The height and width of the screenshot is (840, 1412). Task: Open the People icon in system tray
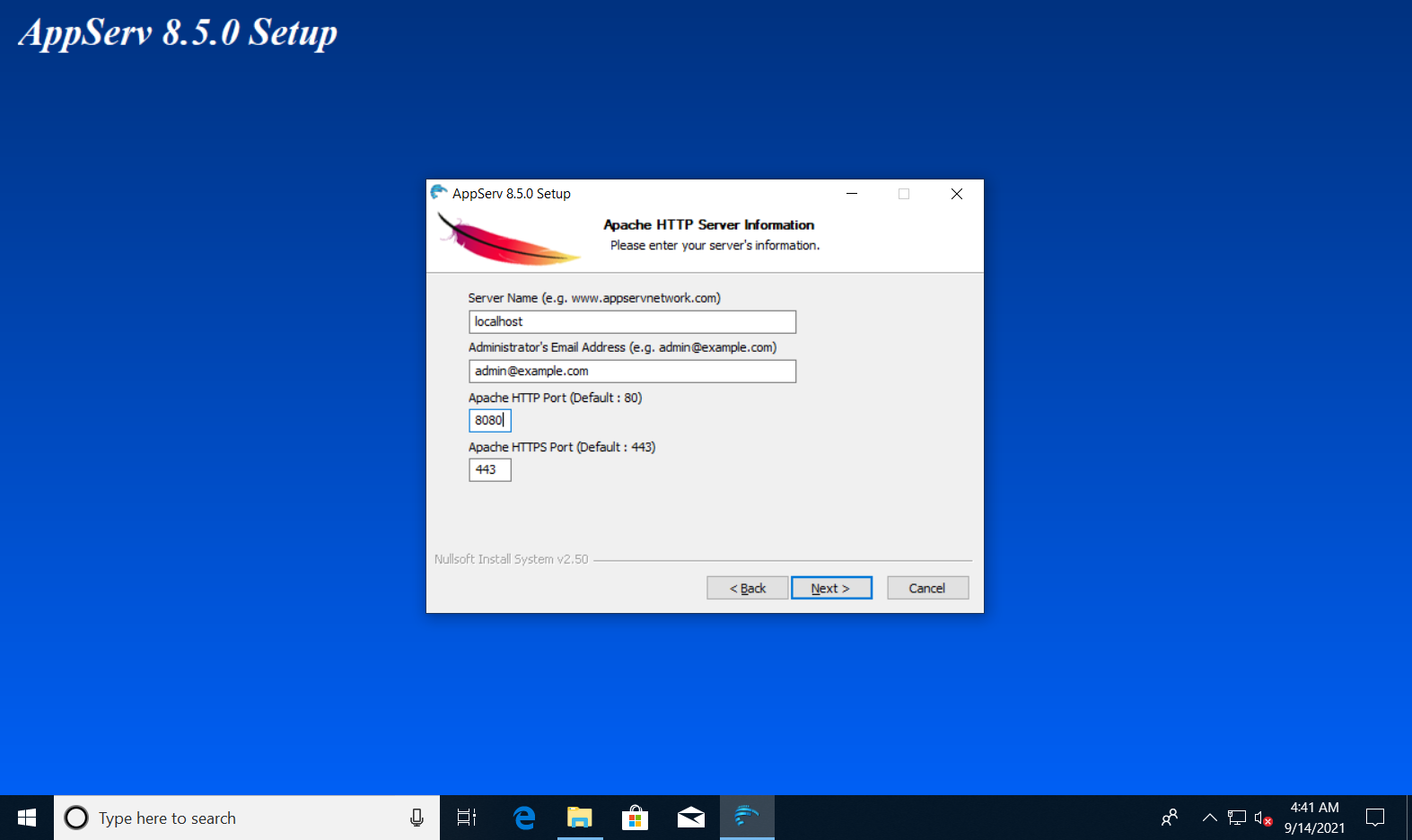1169,818
